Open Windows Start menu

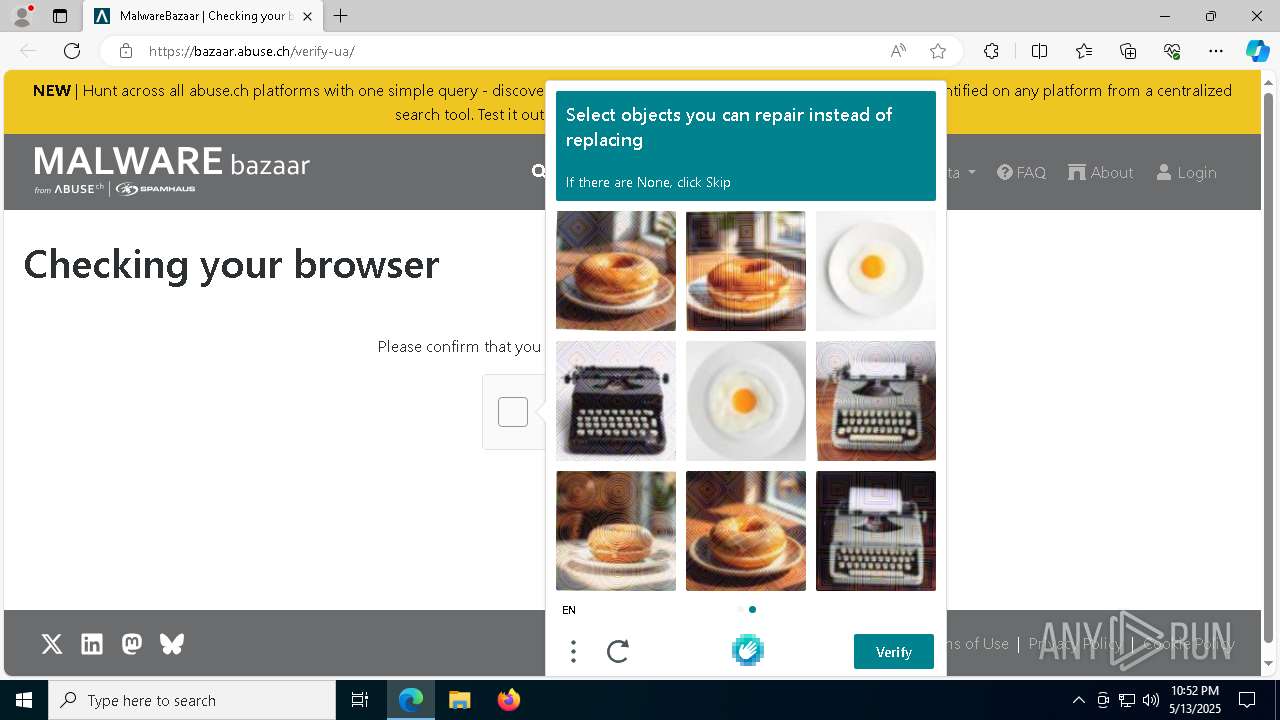(x=24, y=700)
